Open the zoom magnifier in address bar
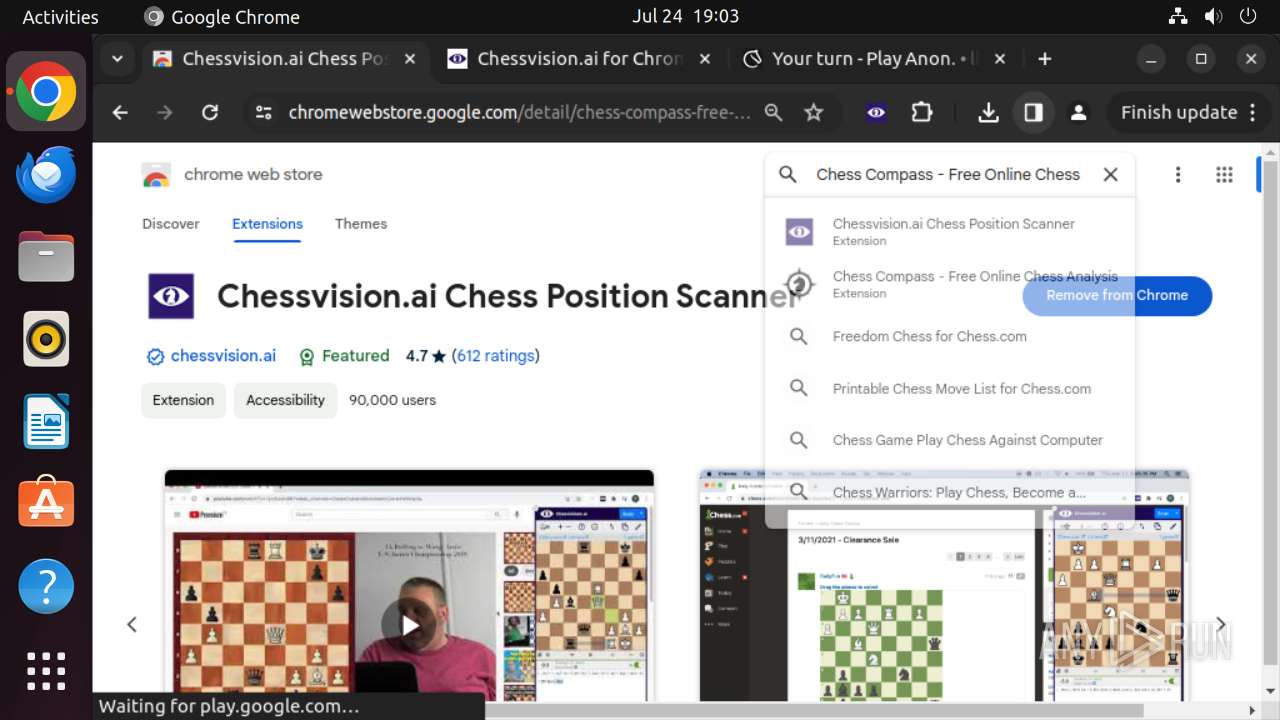 (773, 113)
